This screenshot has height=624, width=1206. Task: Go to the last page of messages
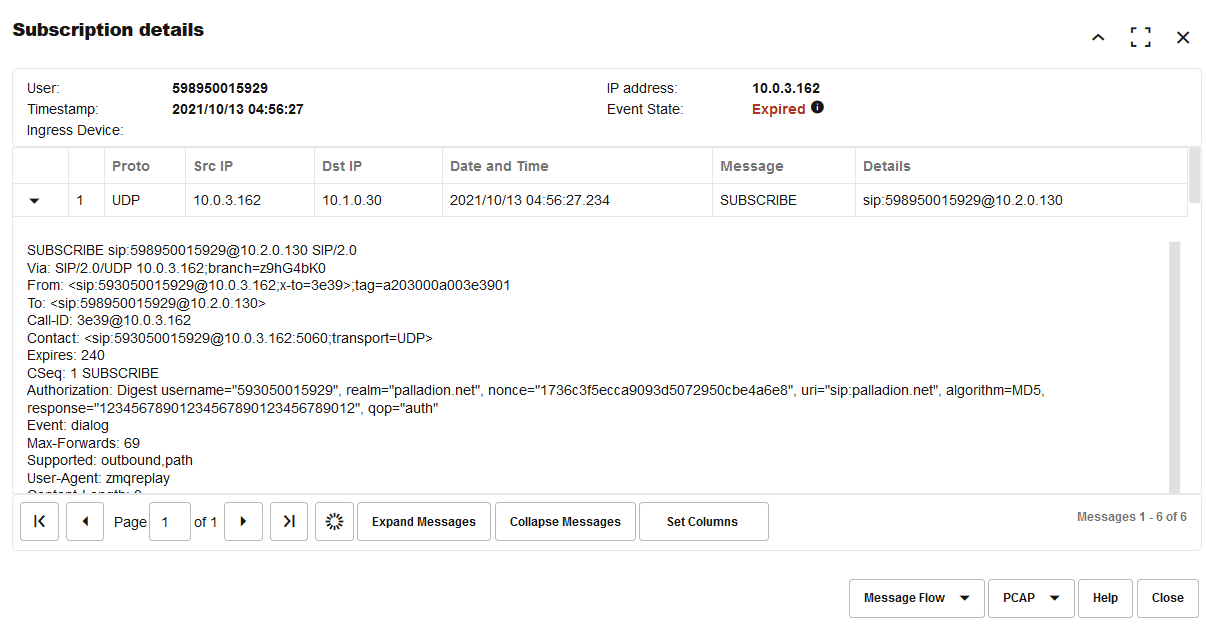(x=289, y=521)
